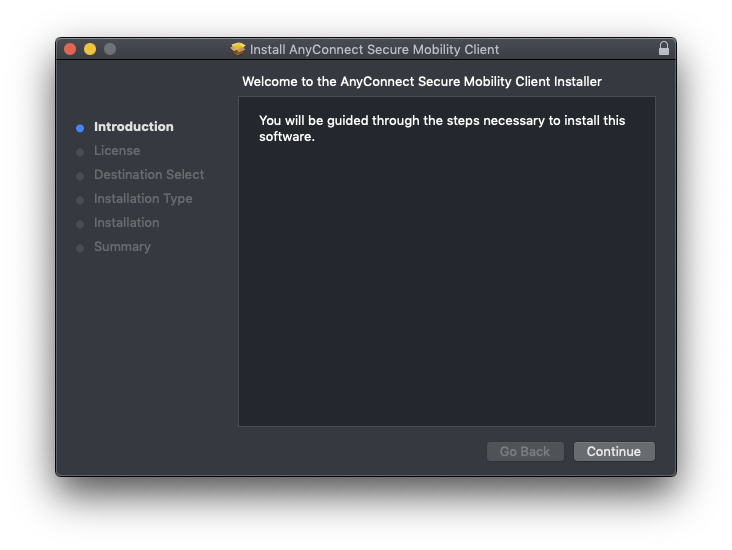This screenshot has height=550, width=732.
Task: Open the Installation Type step
Action: click(x=143, y=199)
